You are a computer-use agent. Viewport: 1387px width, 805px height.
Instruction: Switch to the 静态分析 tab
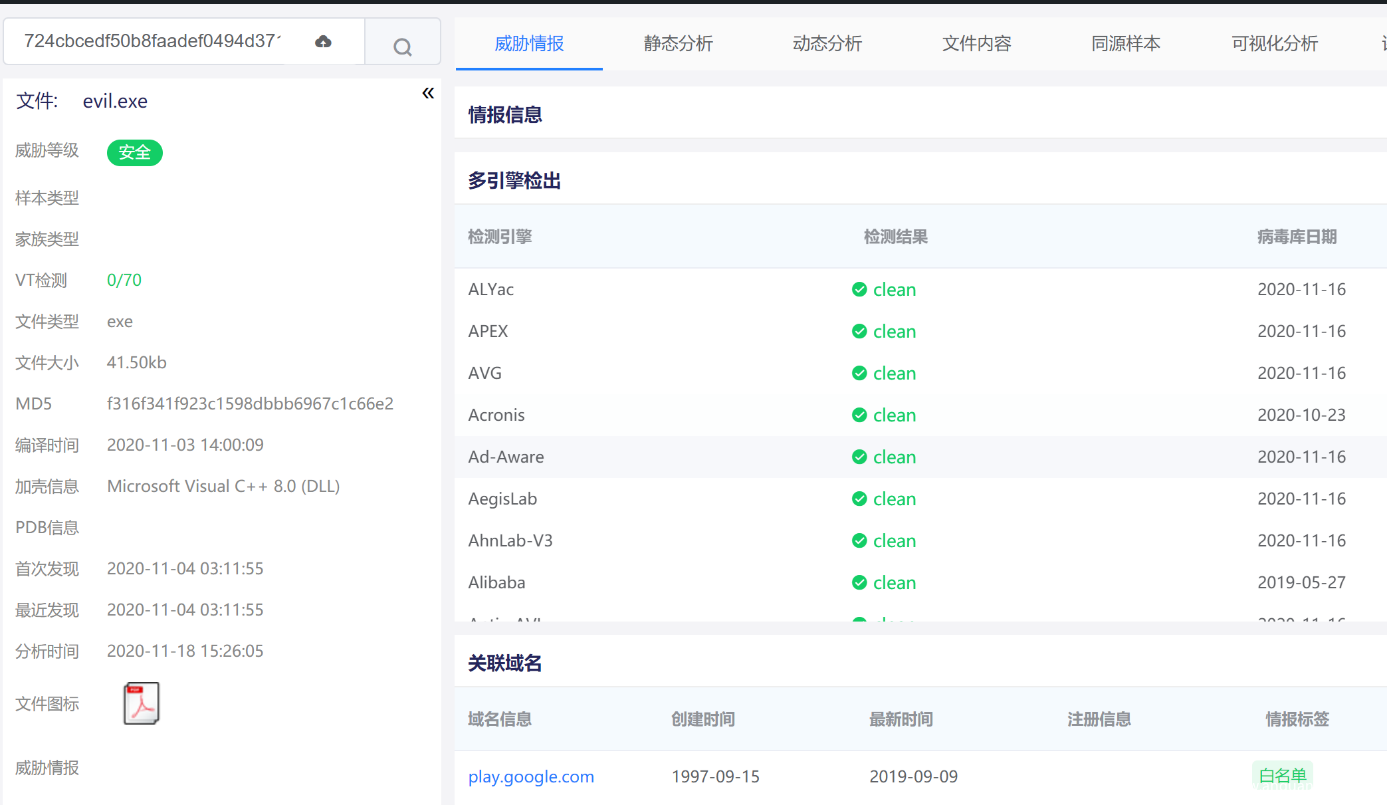678,44
